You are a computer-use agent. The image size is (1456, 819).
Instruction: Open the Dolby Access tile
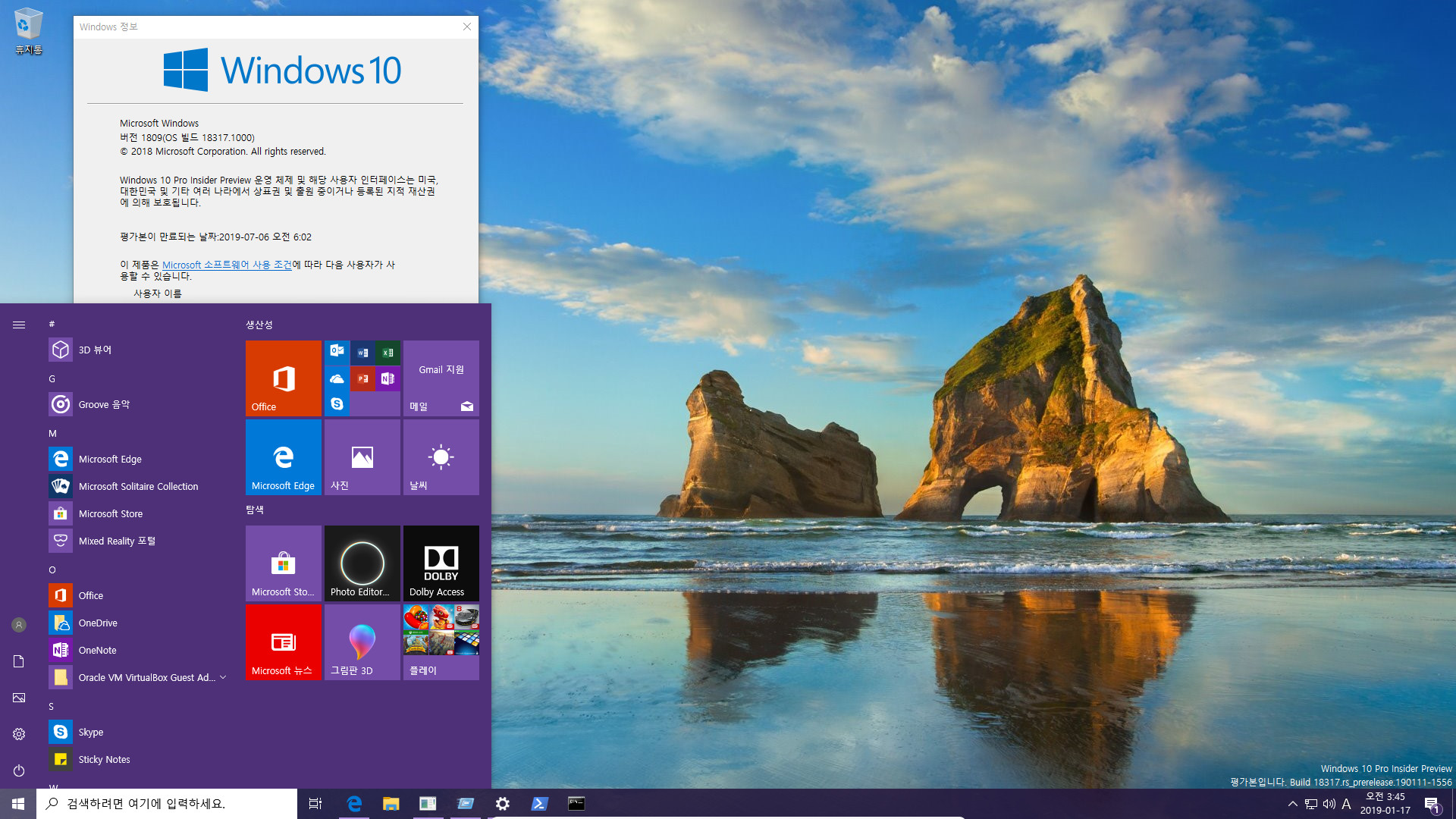coord(441,563)
